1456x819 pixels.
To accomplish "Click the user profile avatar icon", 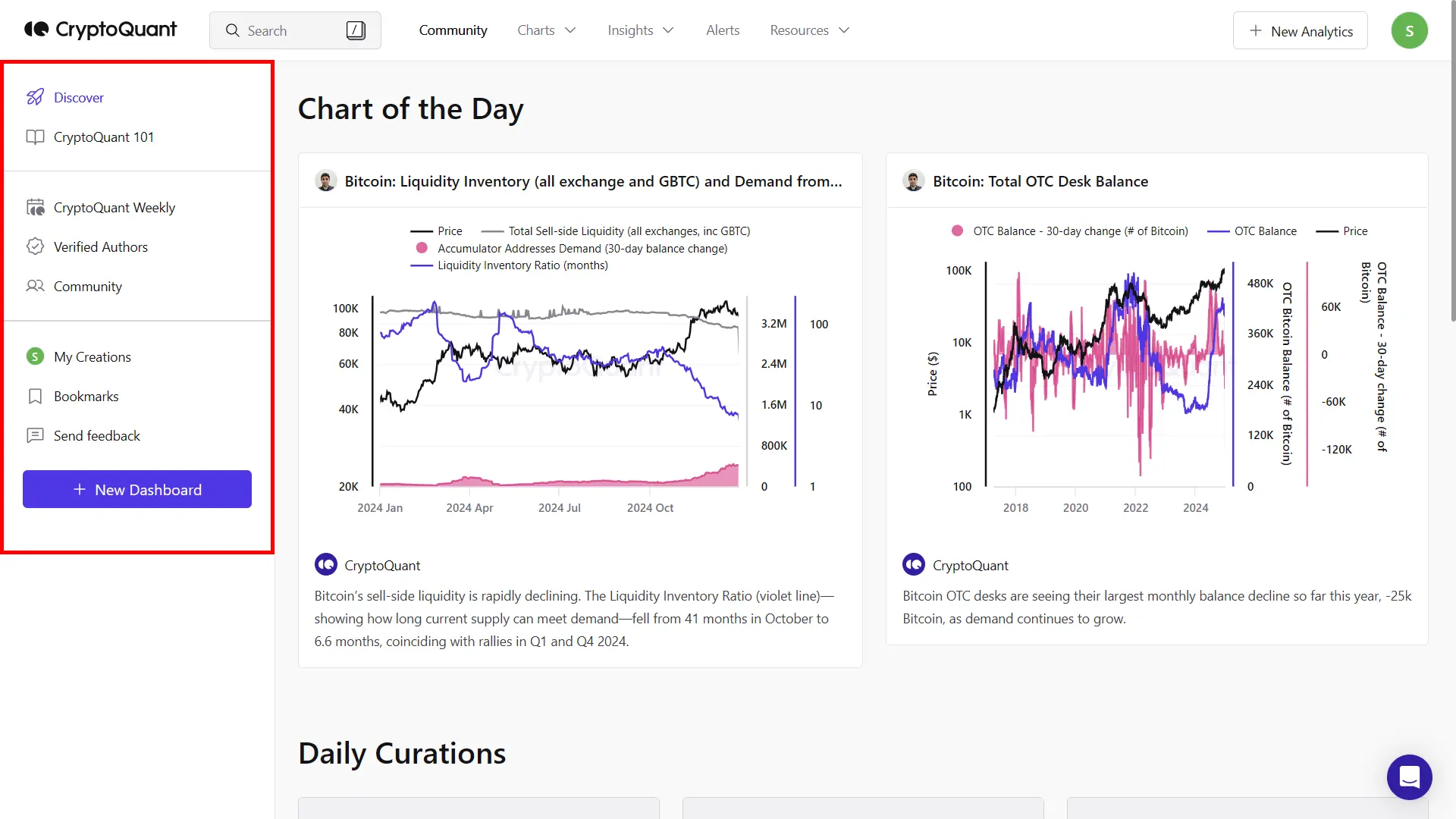I will [1410, 30].
